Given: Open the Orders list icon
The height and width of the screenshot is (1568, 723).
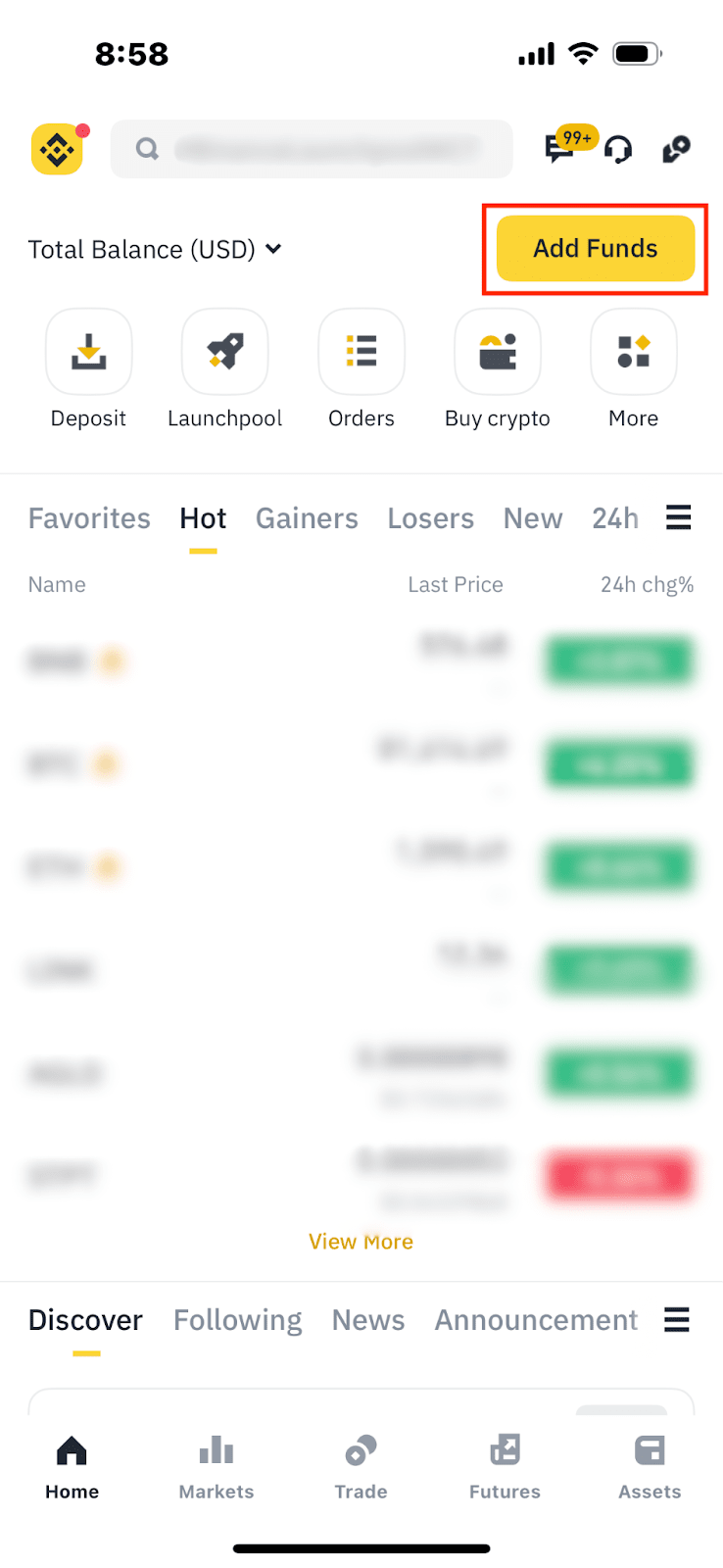Looking at the screenshot, I should point(361,352).
